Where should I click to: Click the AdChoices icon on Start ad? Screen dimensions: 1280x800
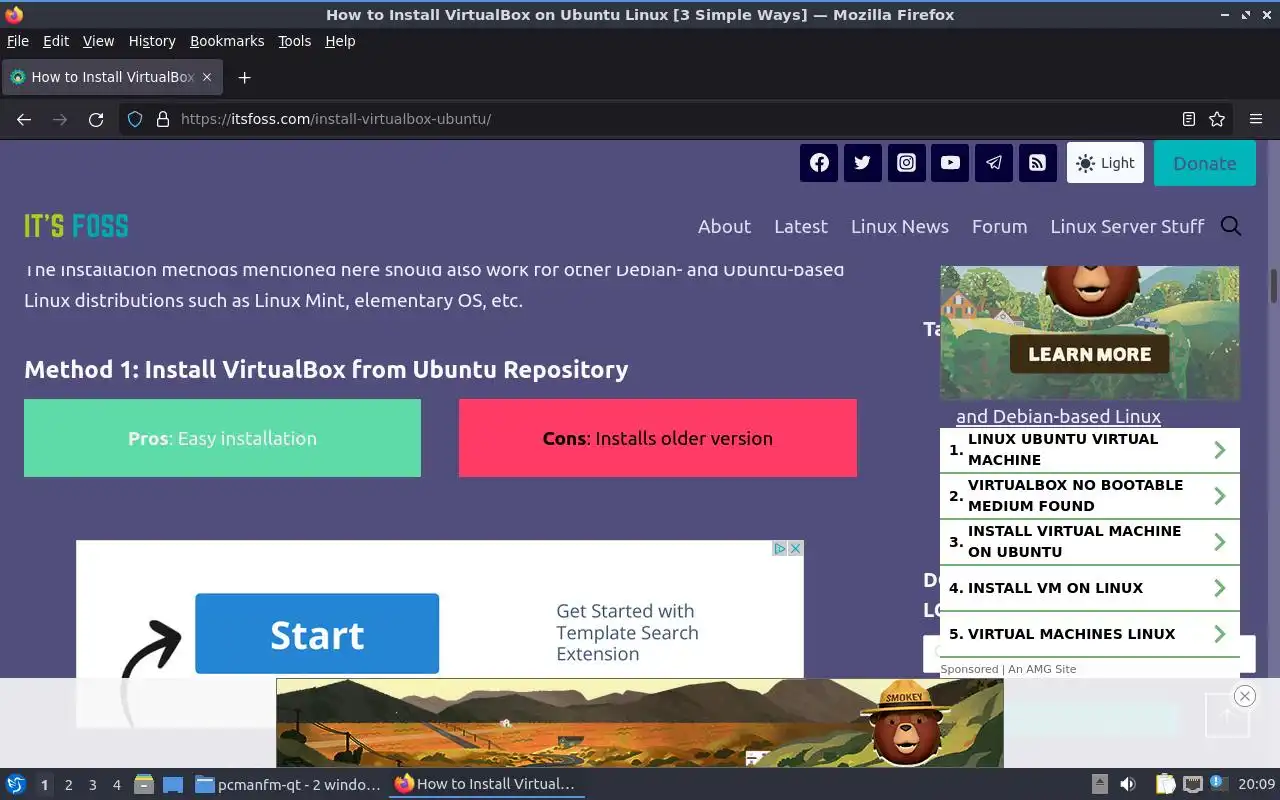780,548
